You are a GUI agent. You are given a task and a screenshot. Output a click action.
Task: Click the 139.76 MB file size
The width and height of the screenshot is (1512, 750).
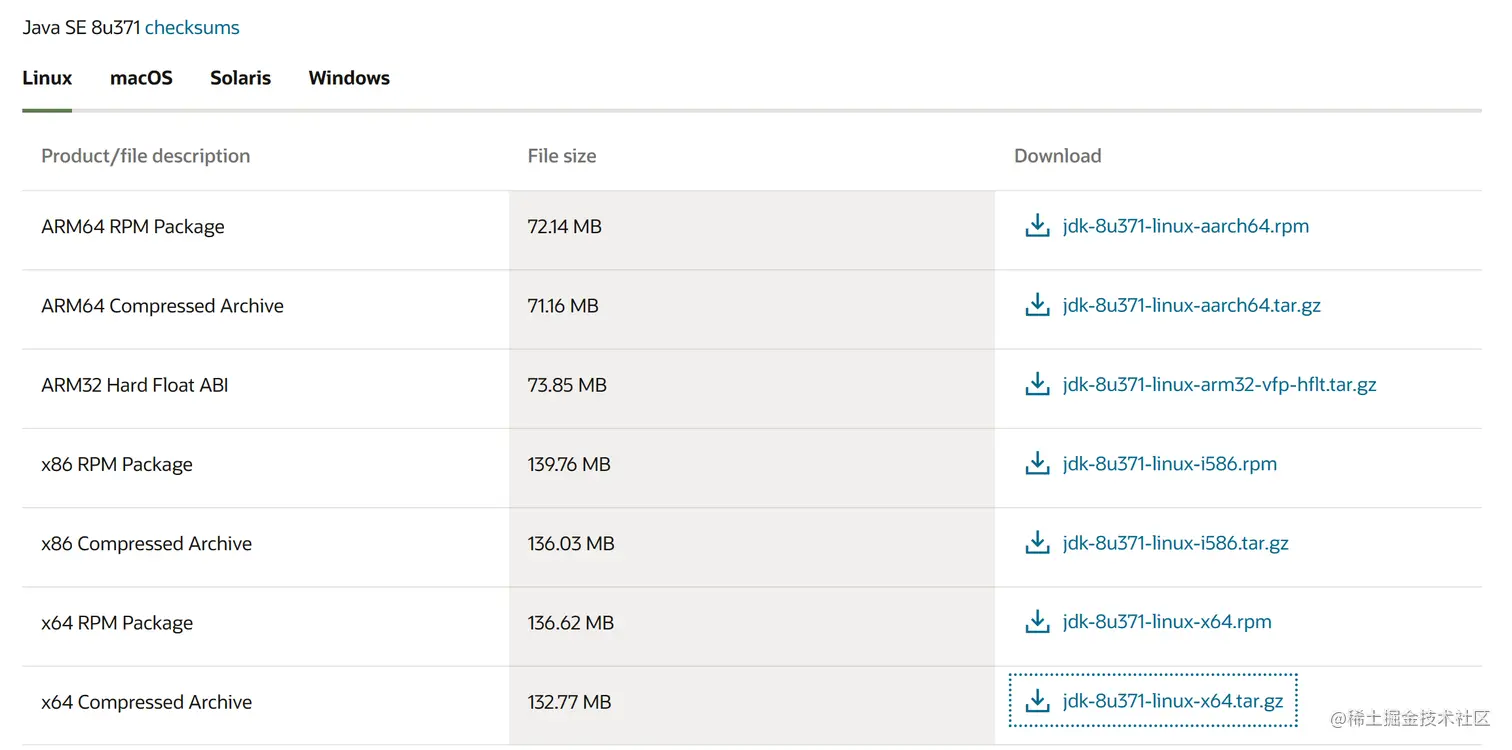pos(569,464)
